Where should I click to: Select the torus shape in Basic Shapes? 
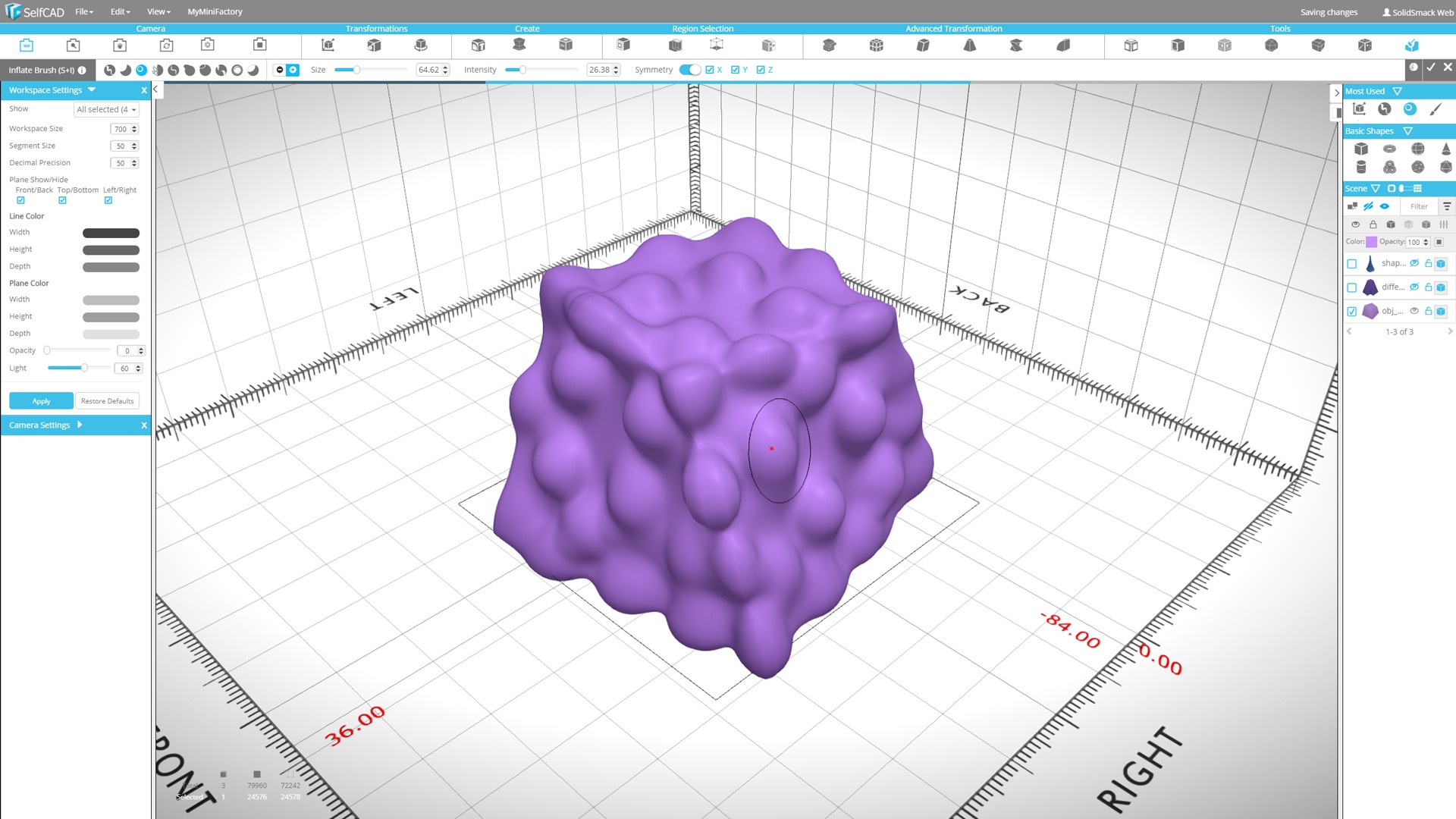coord(1389,149)
